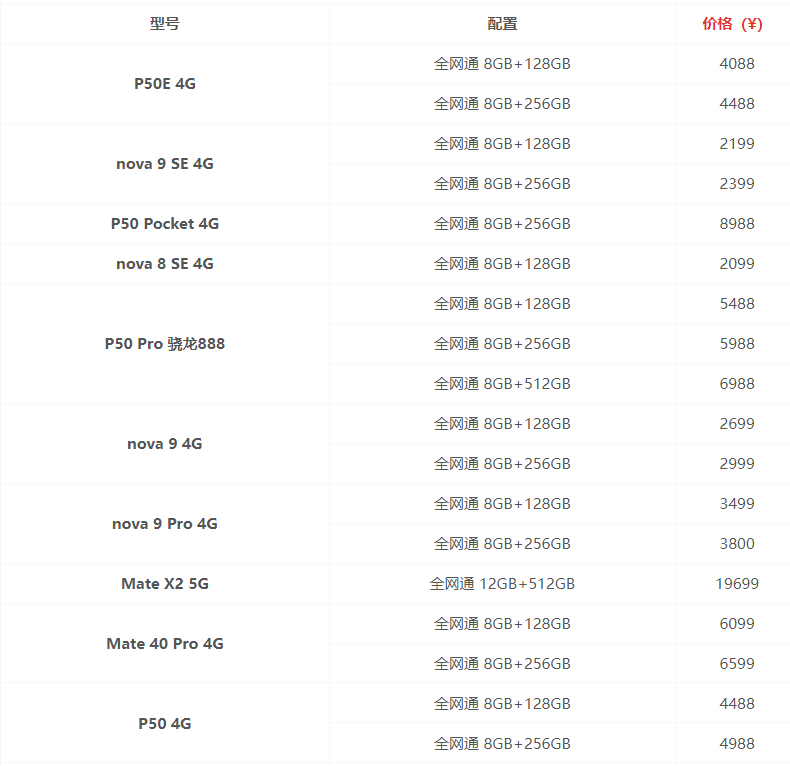Viewport: 790px width, 766px height.
Task: Click the 型号 column header
Action: point(165,24)
